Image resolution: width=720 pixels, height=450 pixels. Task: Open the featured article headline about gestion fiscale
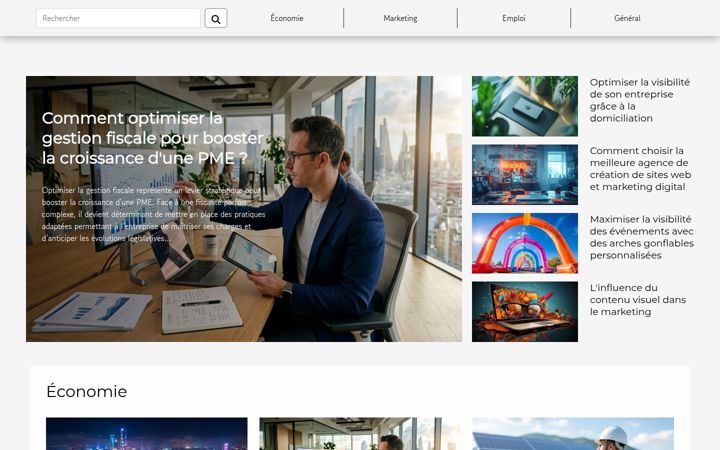coord(152,138)
